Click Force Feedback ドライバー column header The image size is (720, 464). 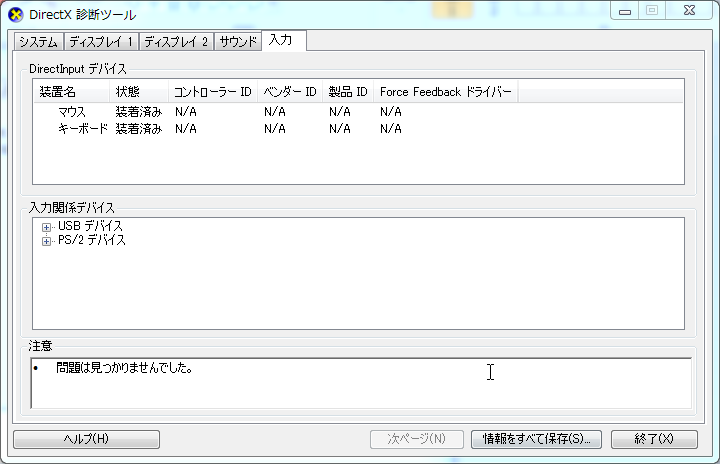tap(445, 91)
